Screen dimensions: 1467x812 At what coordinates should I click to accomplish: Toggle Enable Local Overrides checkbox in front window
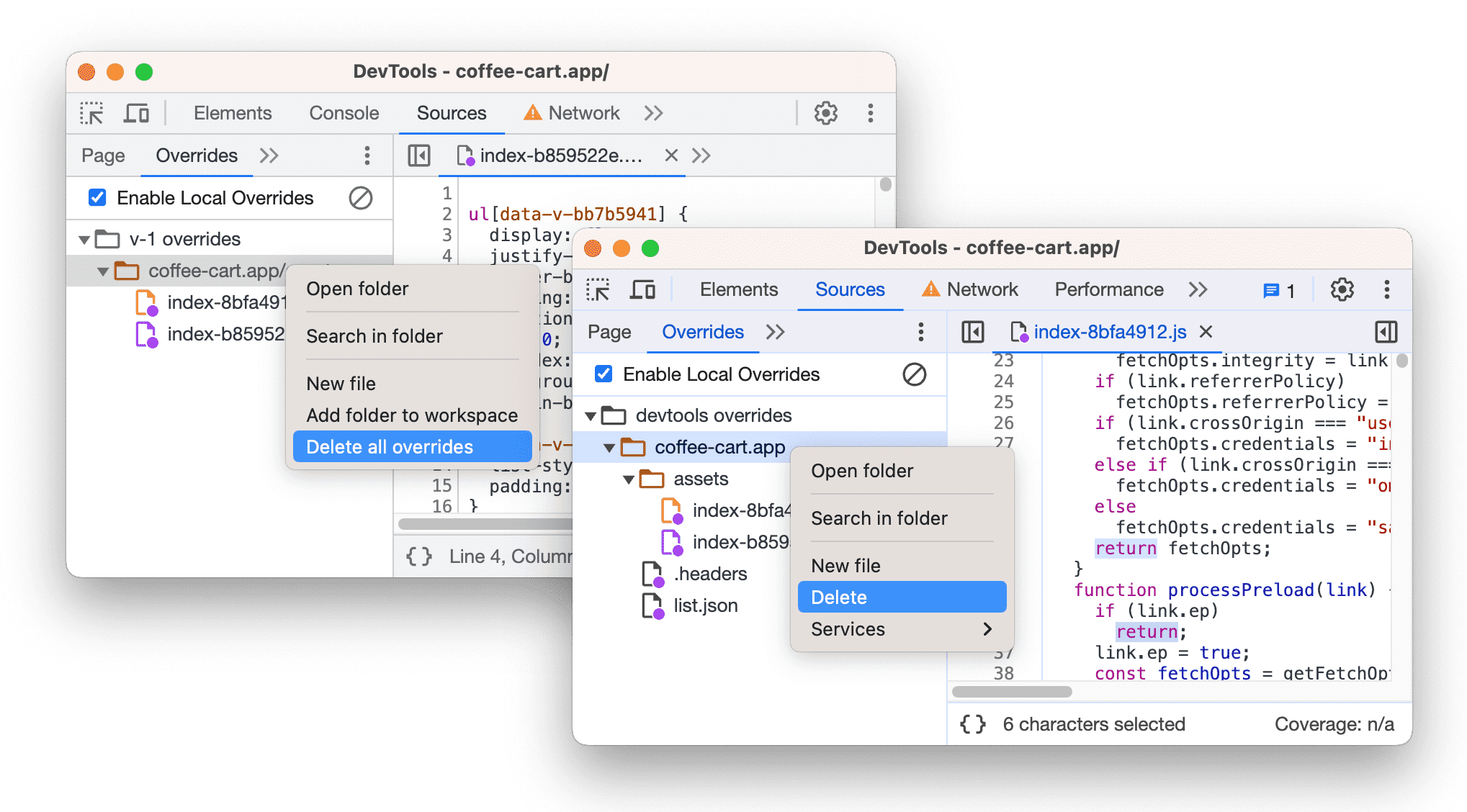[602, 374]
